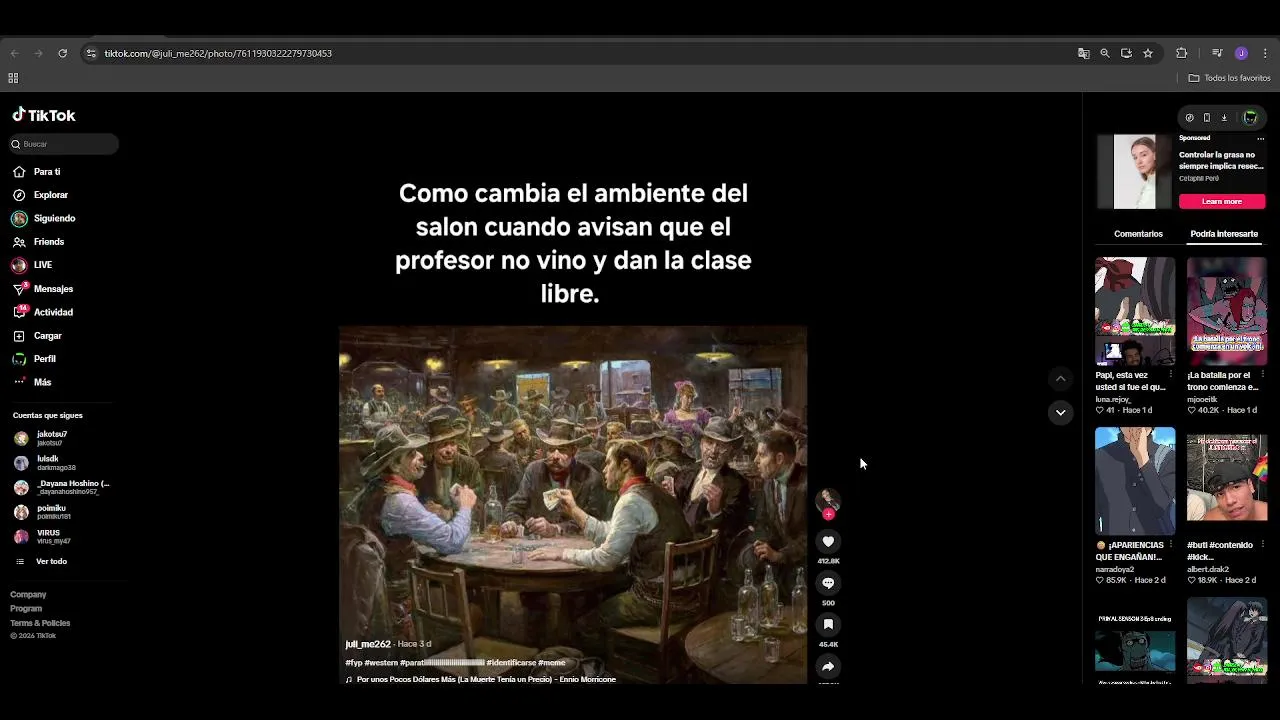Open 'Papi, esta vez usted' video thumbnail
The width and height of the screenshot is (1280, 720).
pos(1135,311)
